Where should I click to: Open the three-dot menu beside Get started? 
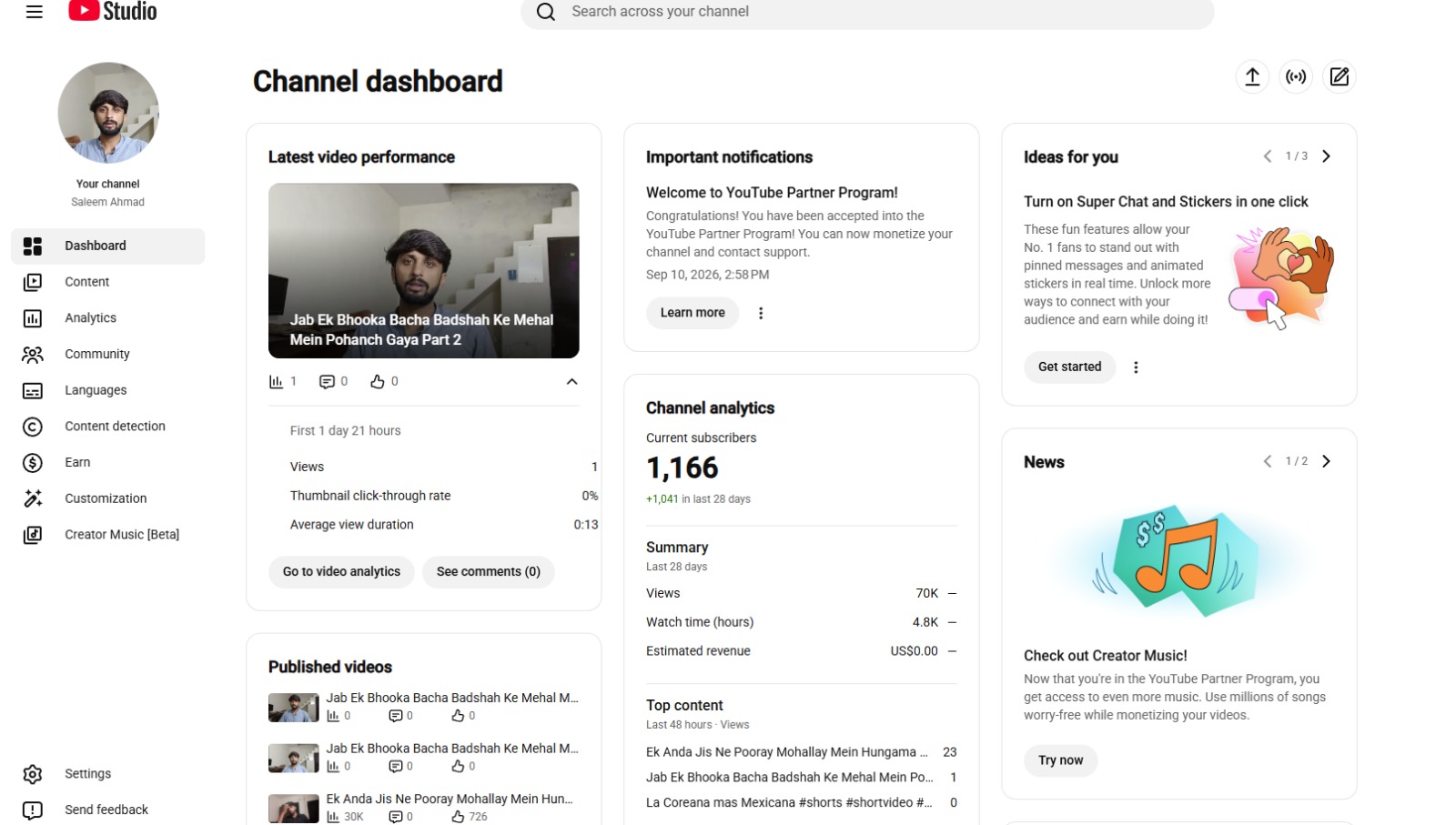[x=1136, y=367]
